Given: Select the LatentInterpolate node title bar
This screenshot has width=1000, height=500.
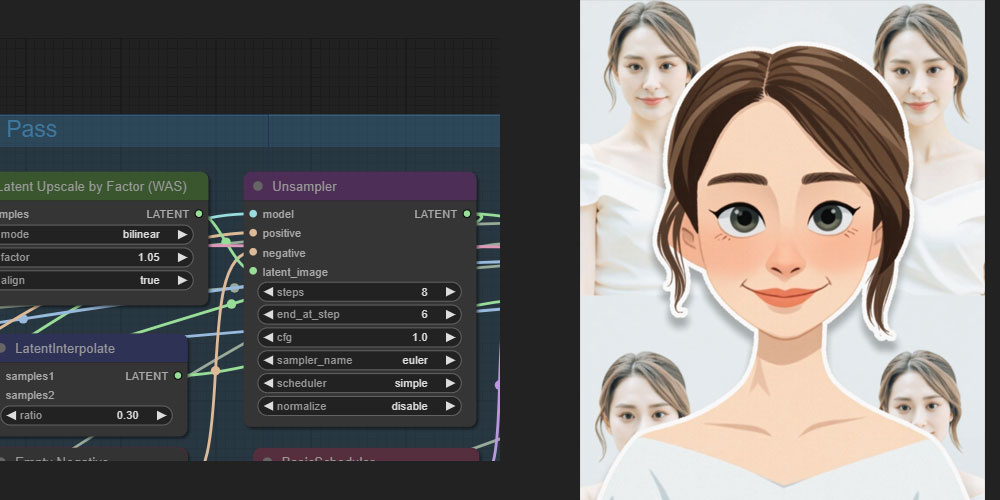Looking at the screenshot, I should pos(94,348).
